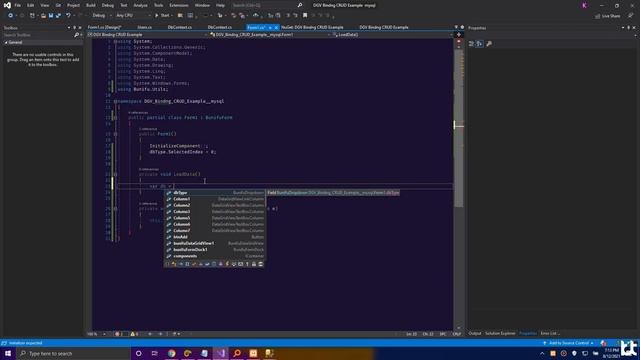640x360 pixels.
Task: Open the Debug menu
Action: pyautogui.click(x=108, y=5)
